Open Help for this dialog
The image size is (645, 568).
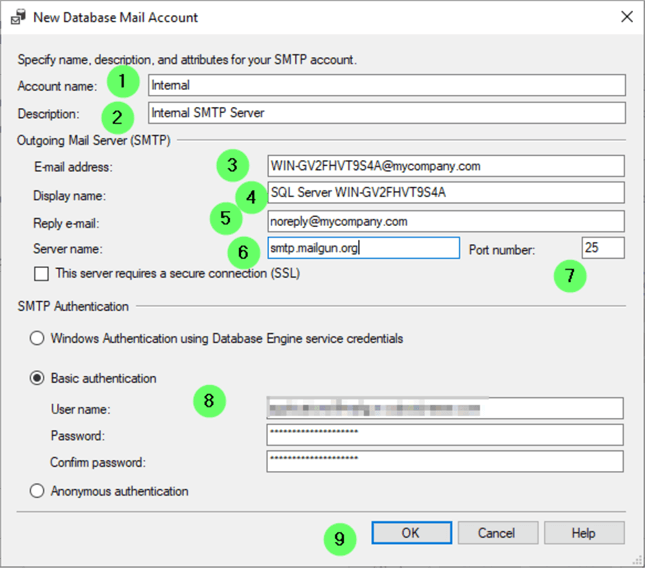pyautogui.click(x=583, y=533)
